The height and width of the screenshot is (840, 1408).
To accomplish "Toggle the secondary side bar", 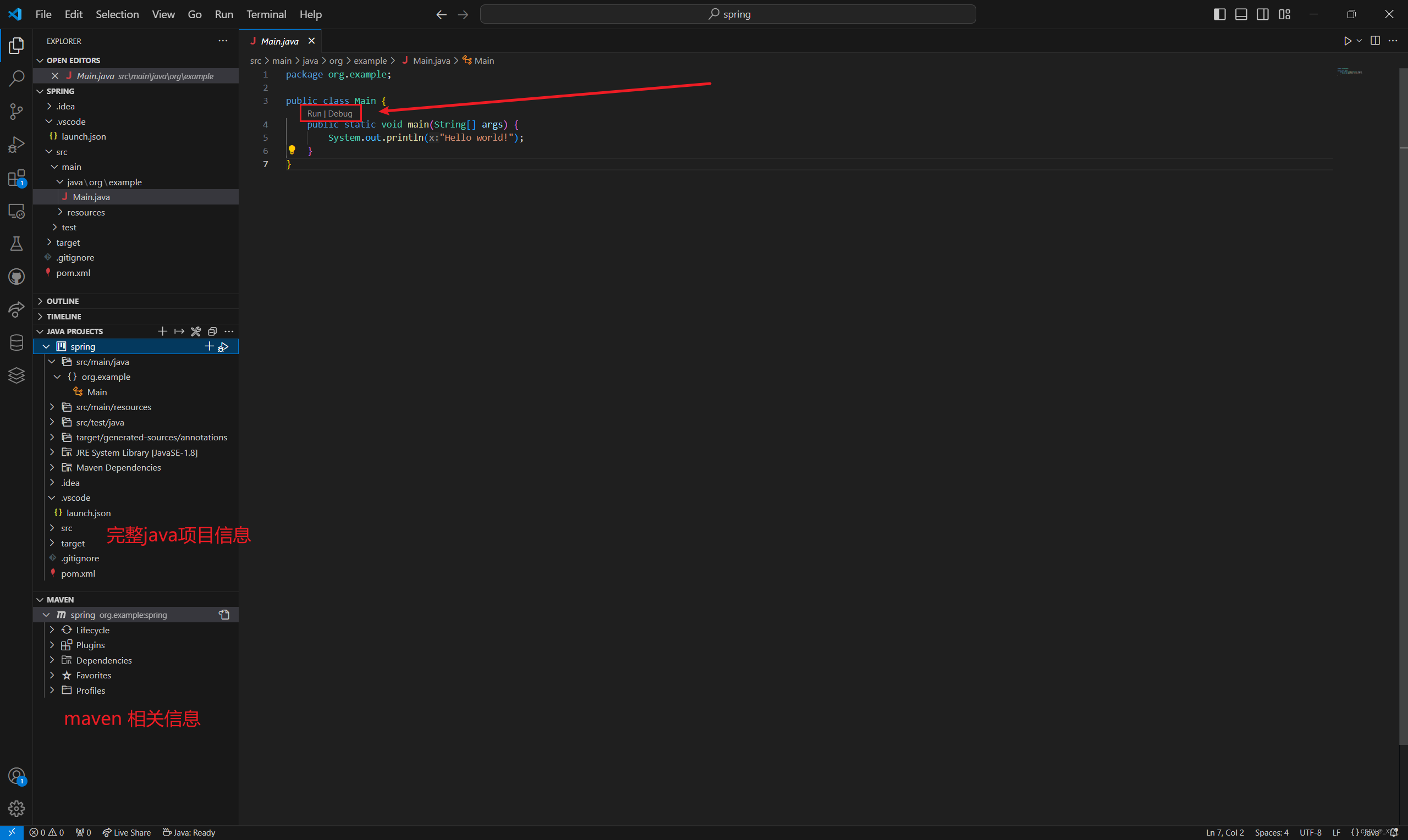I will pyautogui.click(x=1262, y=14).
